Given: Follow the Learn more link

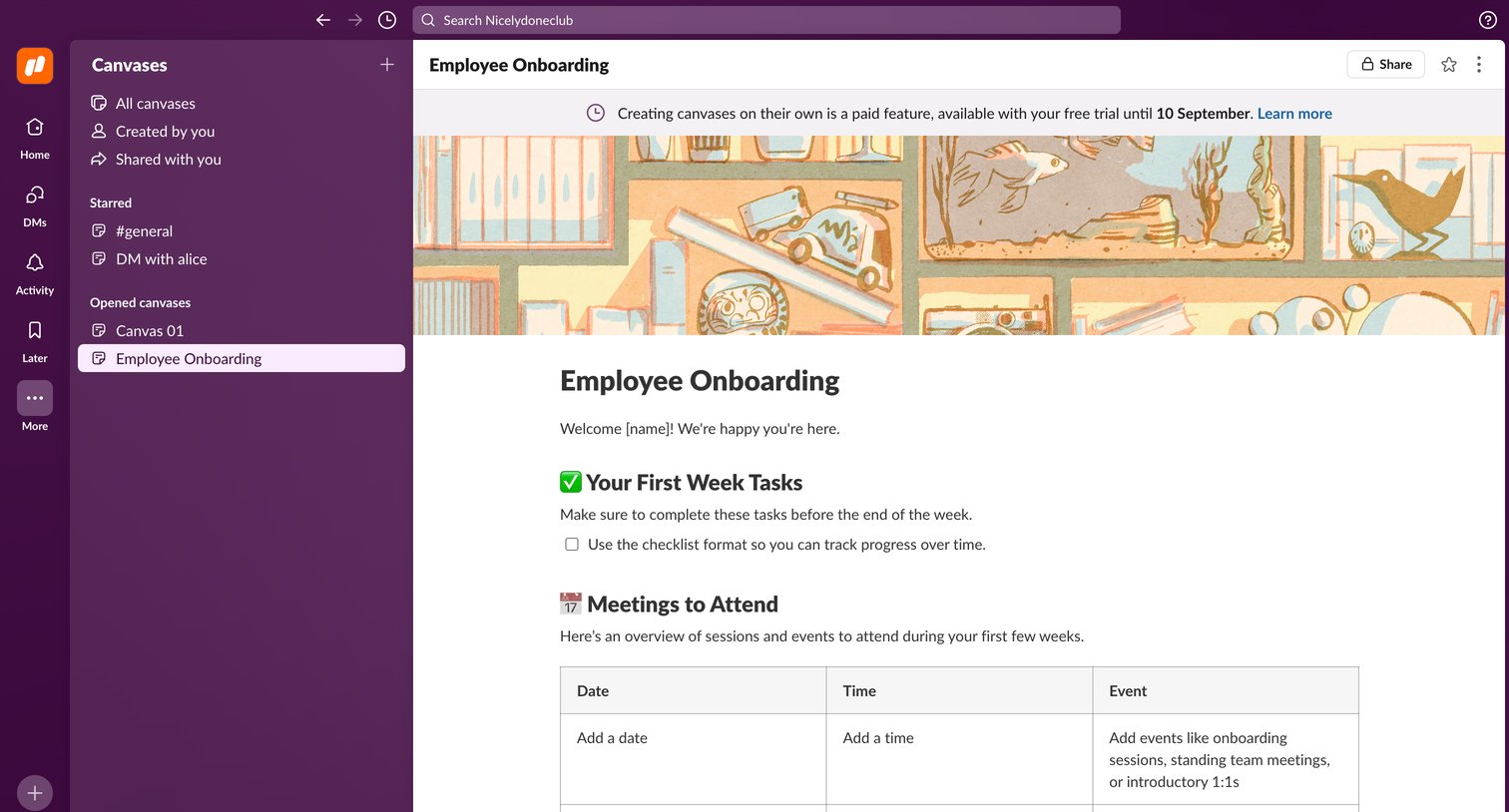Looking at the screenshot, I should (1294, 114).
